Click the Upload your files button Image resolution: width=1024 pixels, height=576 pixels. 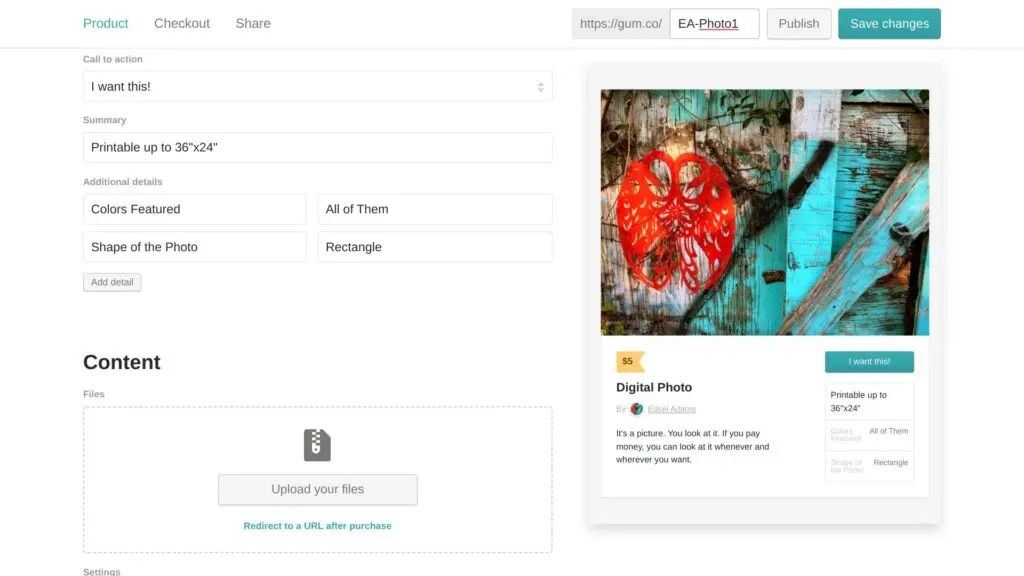point(317,489)
